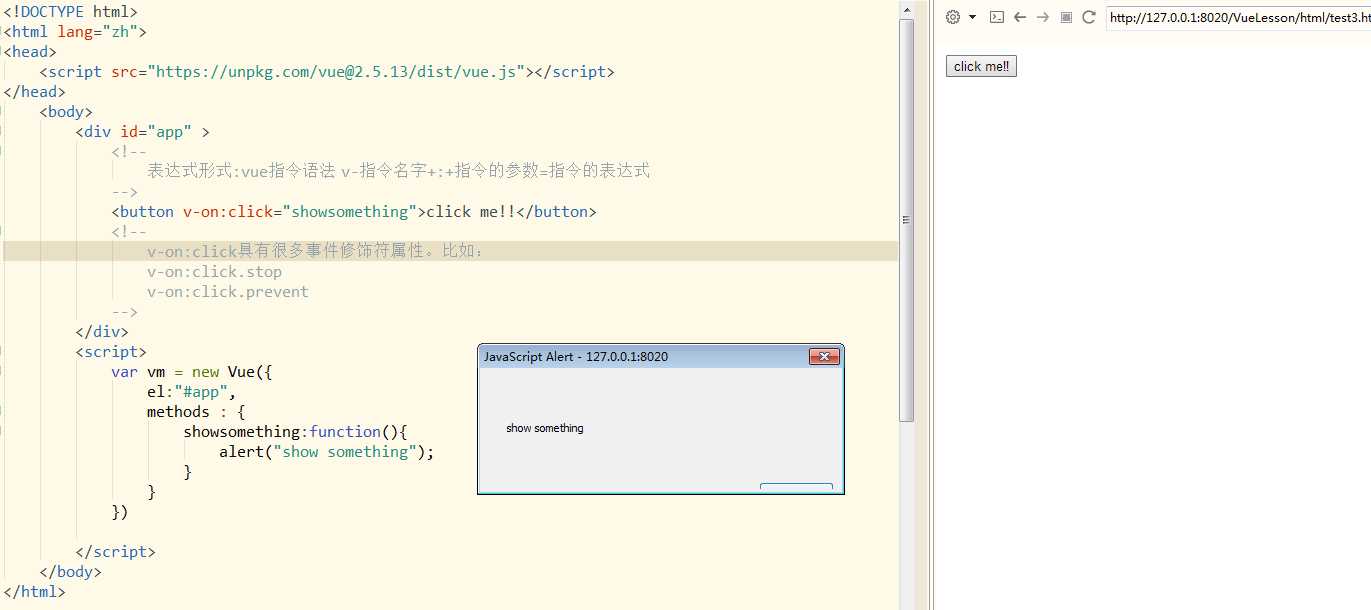The width and height of the screenshot is (1371, 610).
Task: Click the "methods : {" line
Action: [196, 411]
